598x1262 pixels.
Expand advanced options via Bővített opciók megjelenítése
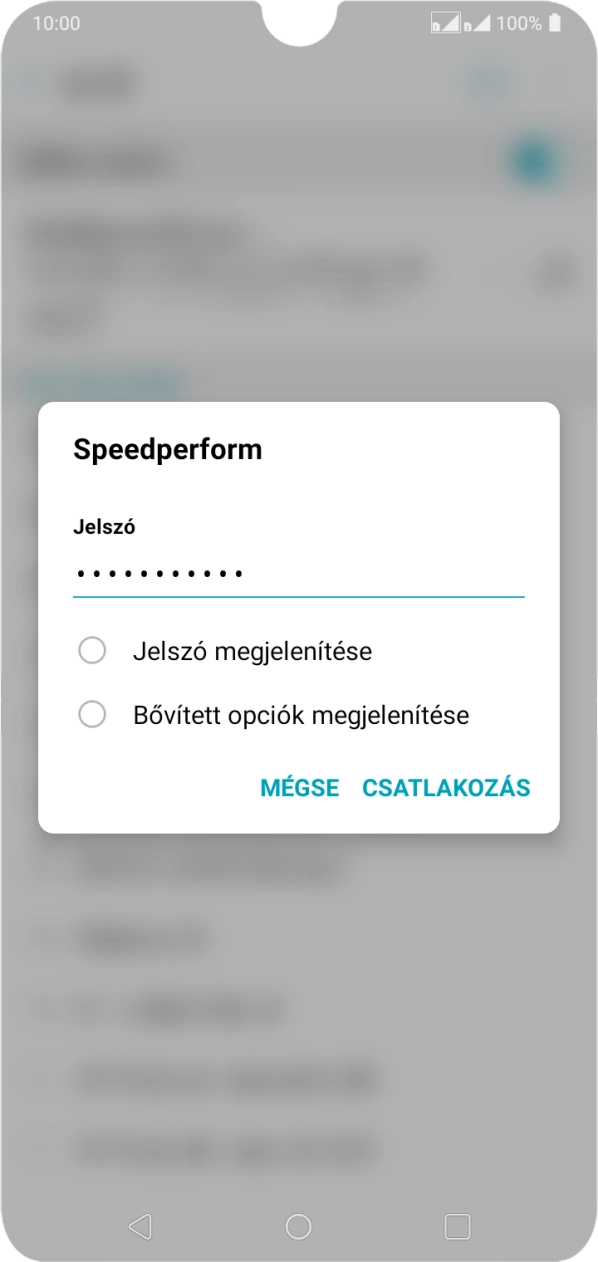pos(299,714)
